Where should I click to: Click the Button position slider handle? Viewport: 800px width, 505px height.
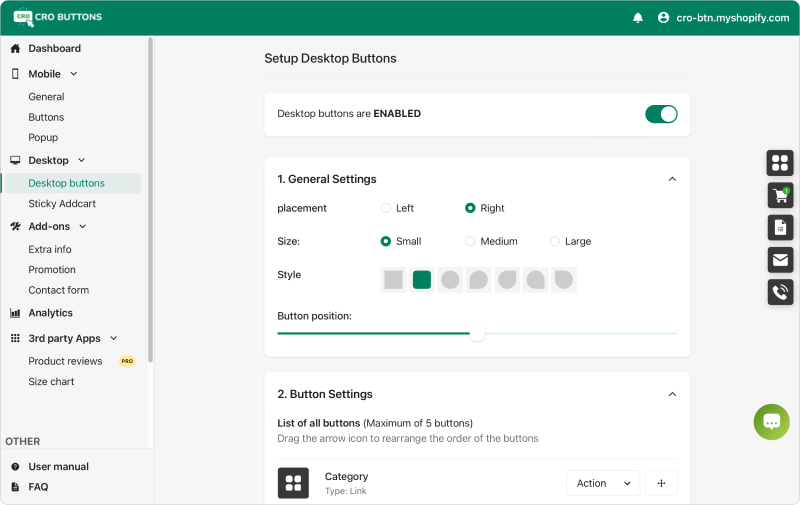click(477, 334)
